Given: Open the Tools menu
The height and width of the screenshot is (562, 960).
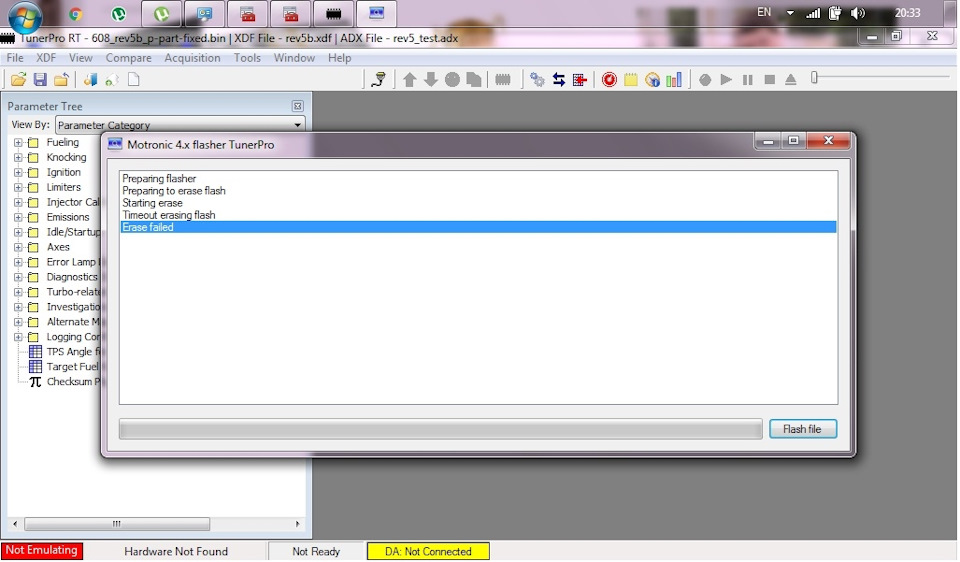Looking at the screenshot, I should [247, 58].
